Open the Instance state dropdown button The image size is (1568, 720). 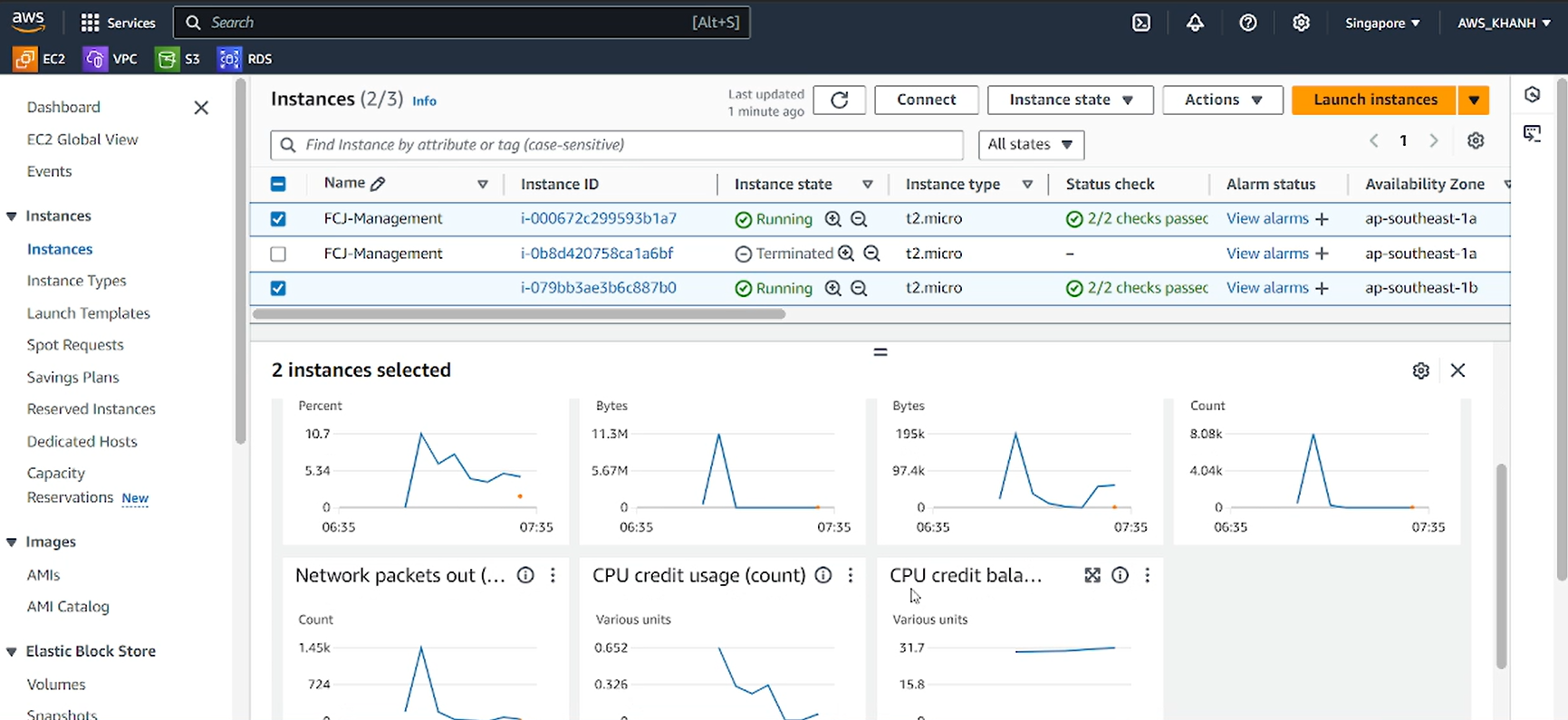pos(1071,100)
